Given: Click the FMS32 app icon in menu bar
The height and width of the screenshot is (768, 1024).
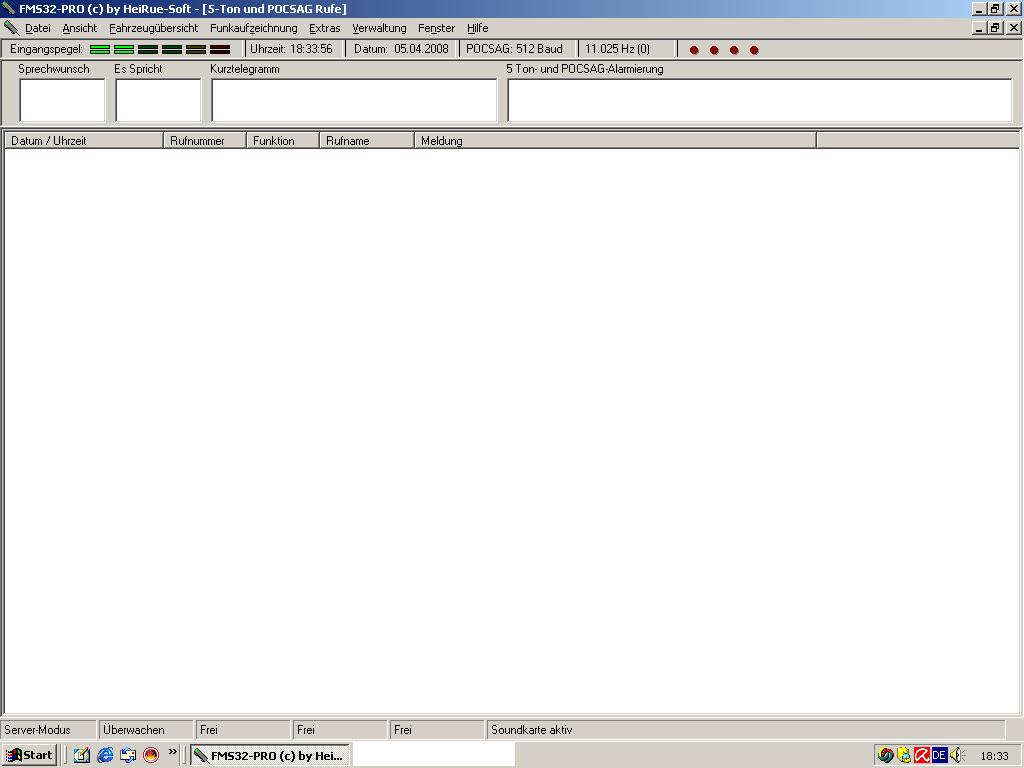Looking at the screenshot, I should pos(11,28).
